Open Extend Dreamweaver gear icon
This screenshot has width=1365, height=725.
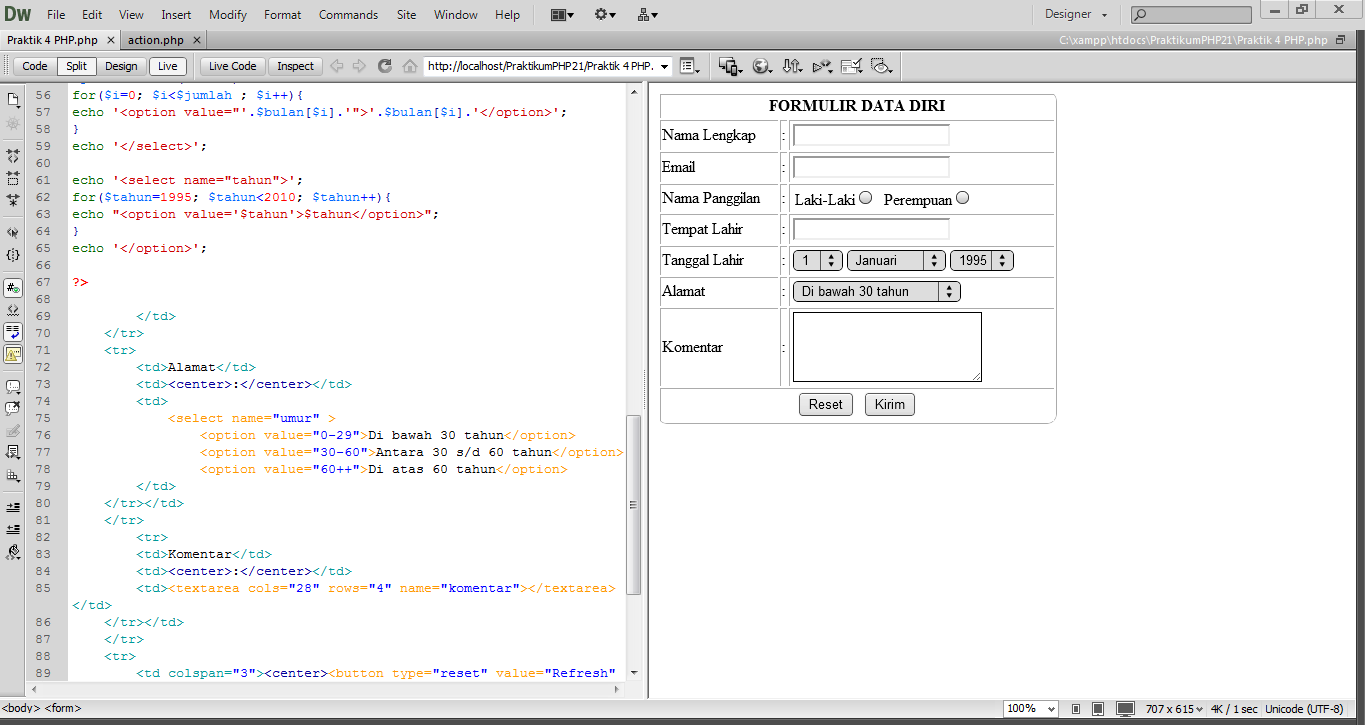coord(605,15)
